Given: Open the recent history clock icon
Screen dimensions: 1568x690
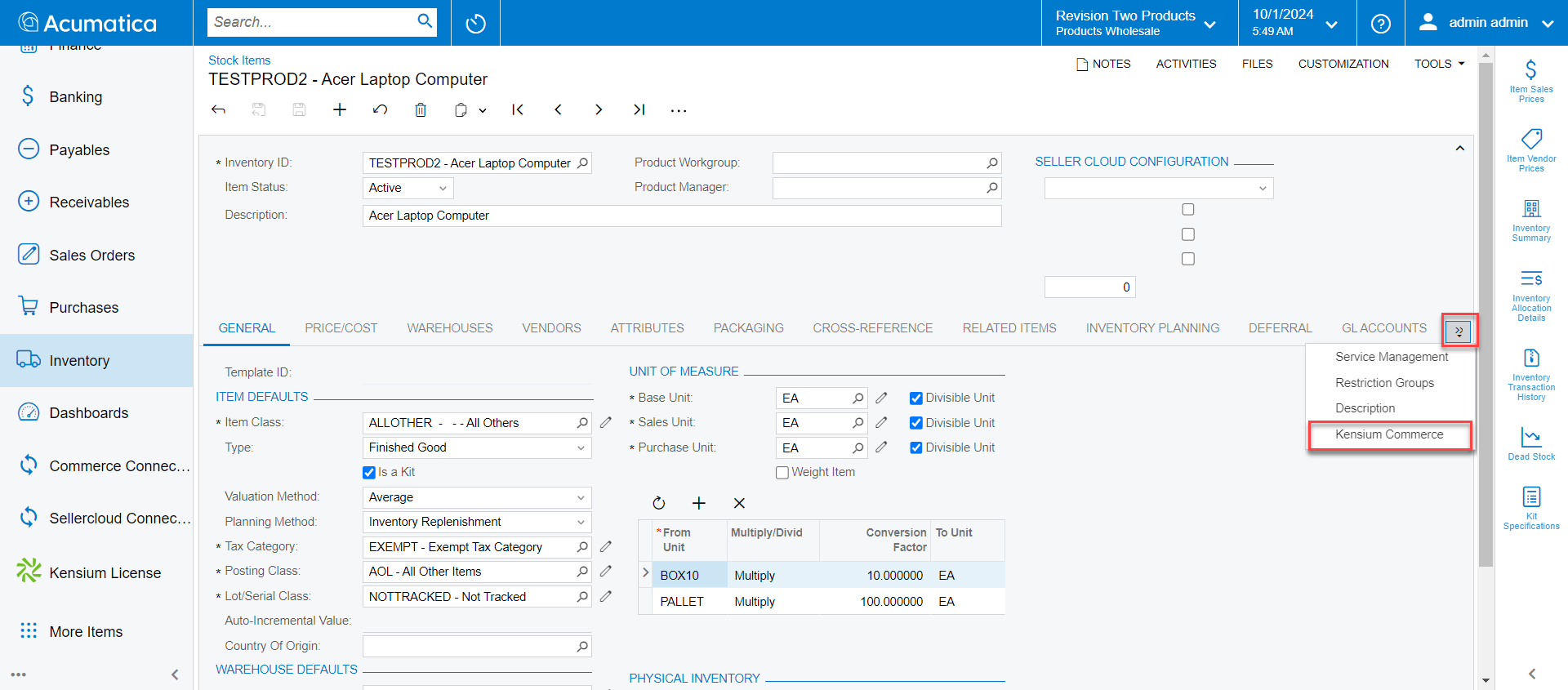Looking at the screenshot, I should click(475, 23).
